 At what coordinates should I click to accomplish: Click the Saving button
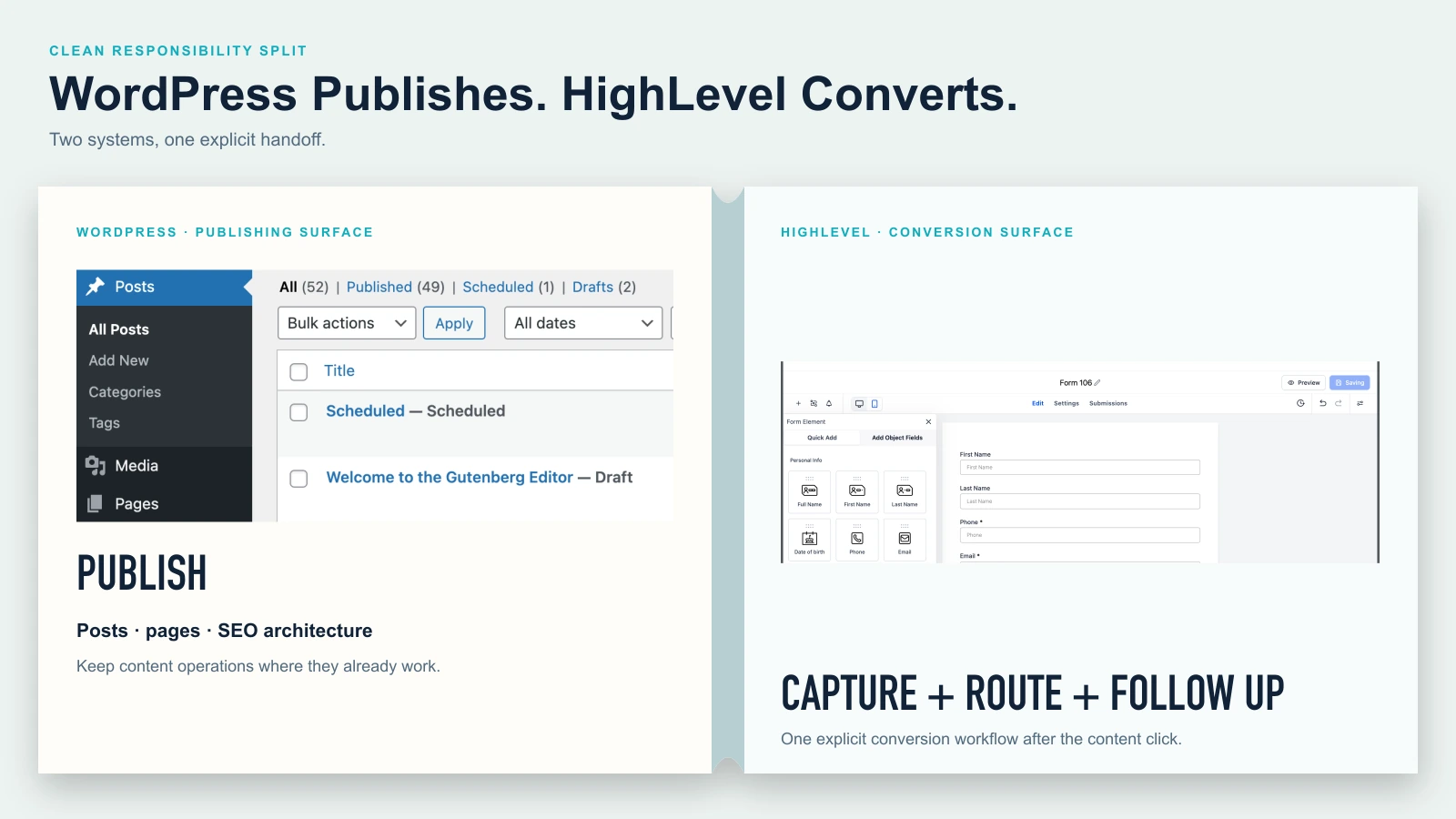coord(1350,383)
